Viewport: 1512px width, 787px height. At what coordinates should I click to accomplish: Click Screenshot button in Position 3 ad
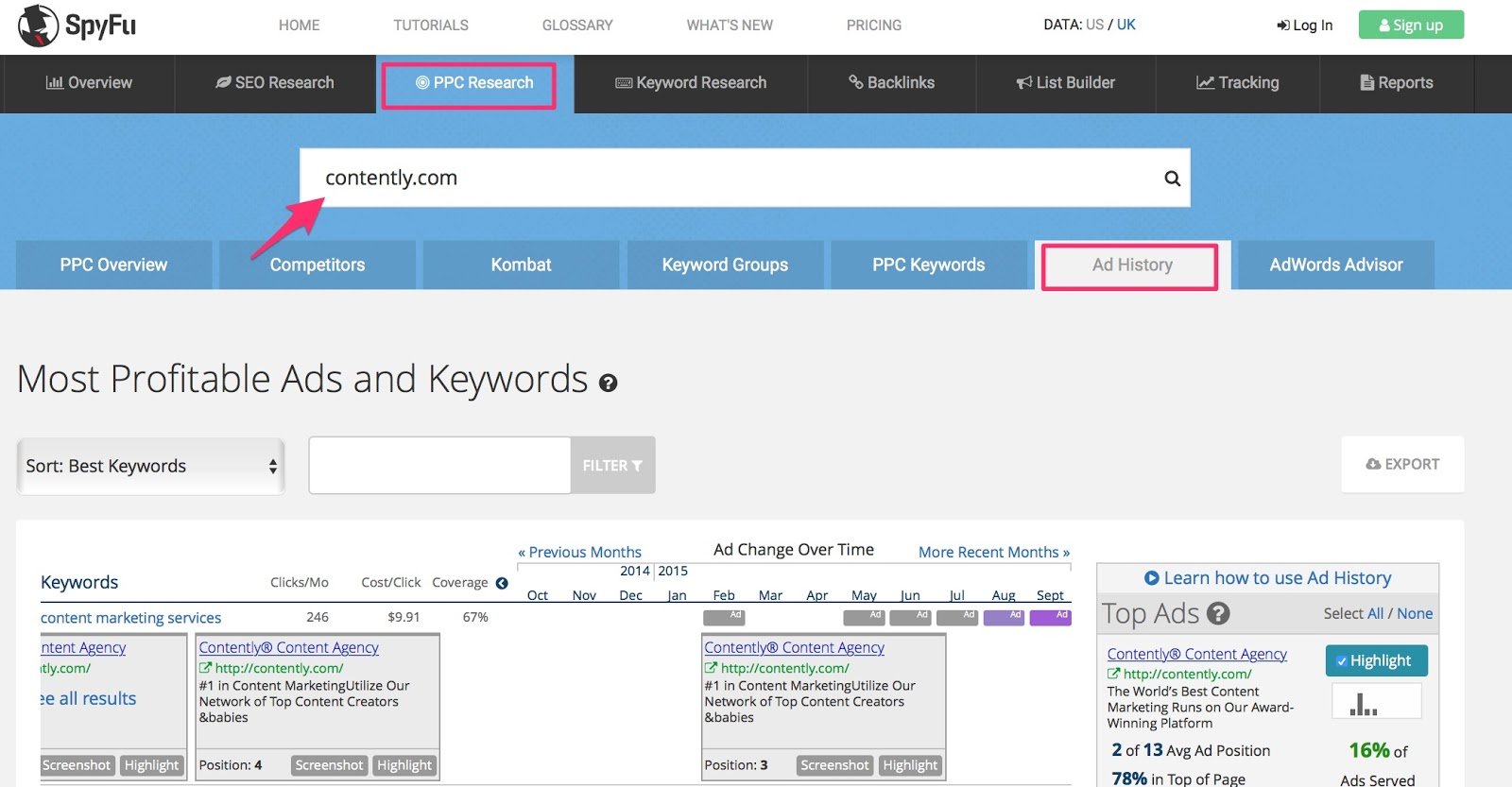point(834,765)
